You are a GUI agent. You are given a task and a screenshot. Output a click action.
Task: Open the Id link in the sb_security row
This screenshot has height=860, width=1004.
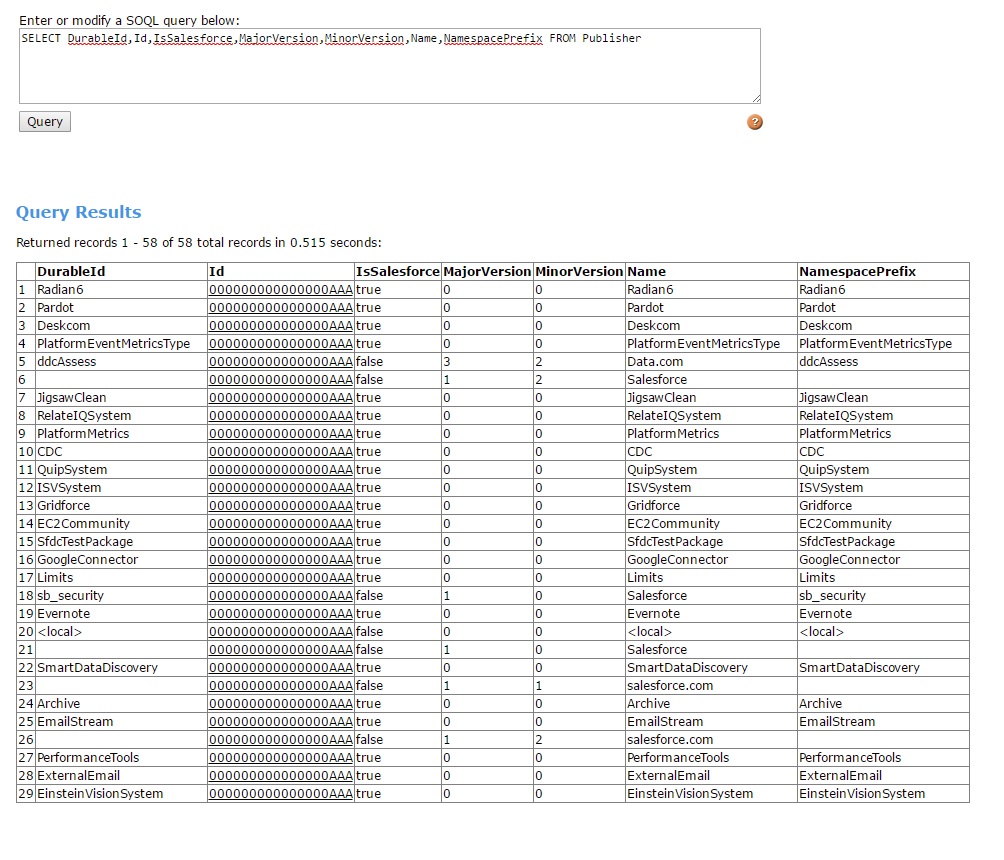click(280, 596)
